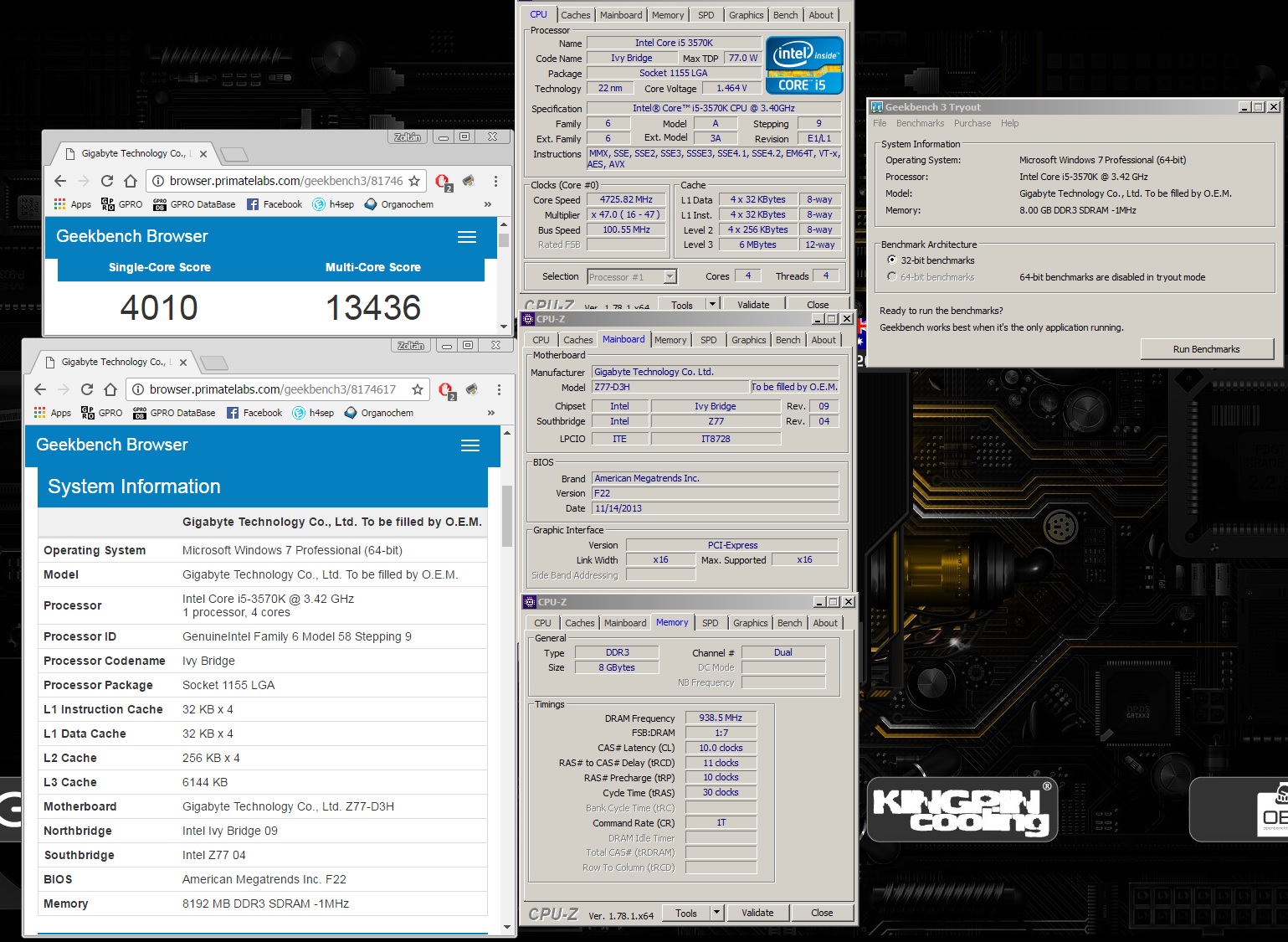Click Validate in the CPU-Z CPU window
Screen dimensions: 1288x942
tap(753, 305)
